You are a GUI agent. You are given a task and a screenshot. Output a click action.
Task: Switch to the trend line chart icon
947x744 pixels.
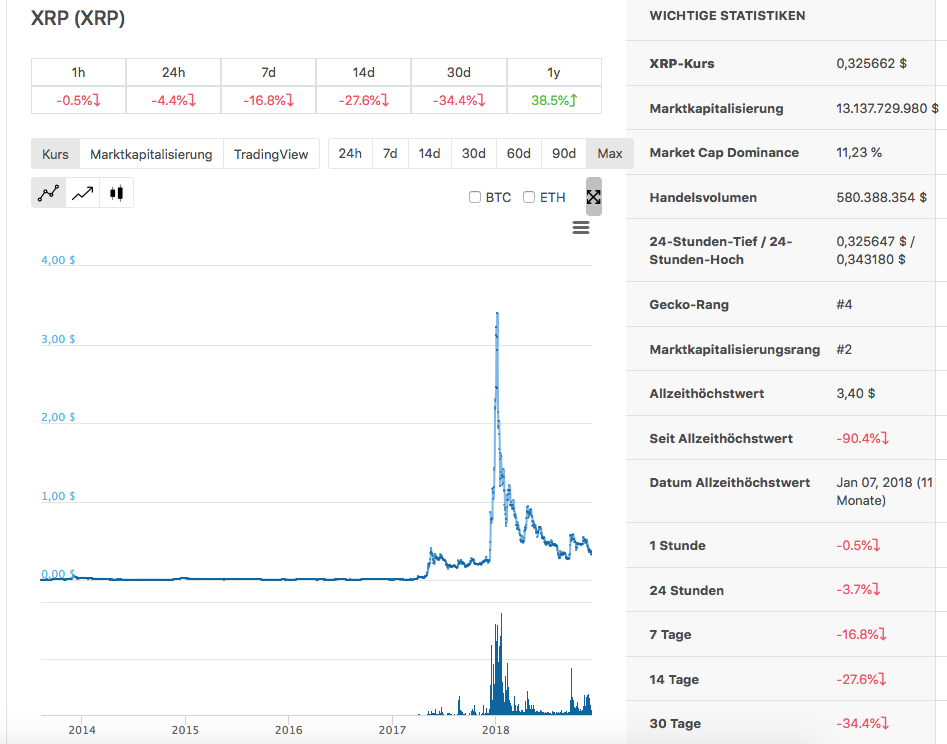[x=82, y=192]
